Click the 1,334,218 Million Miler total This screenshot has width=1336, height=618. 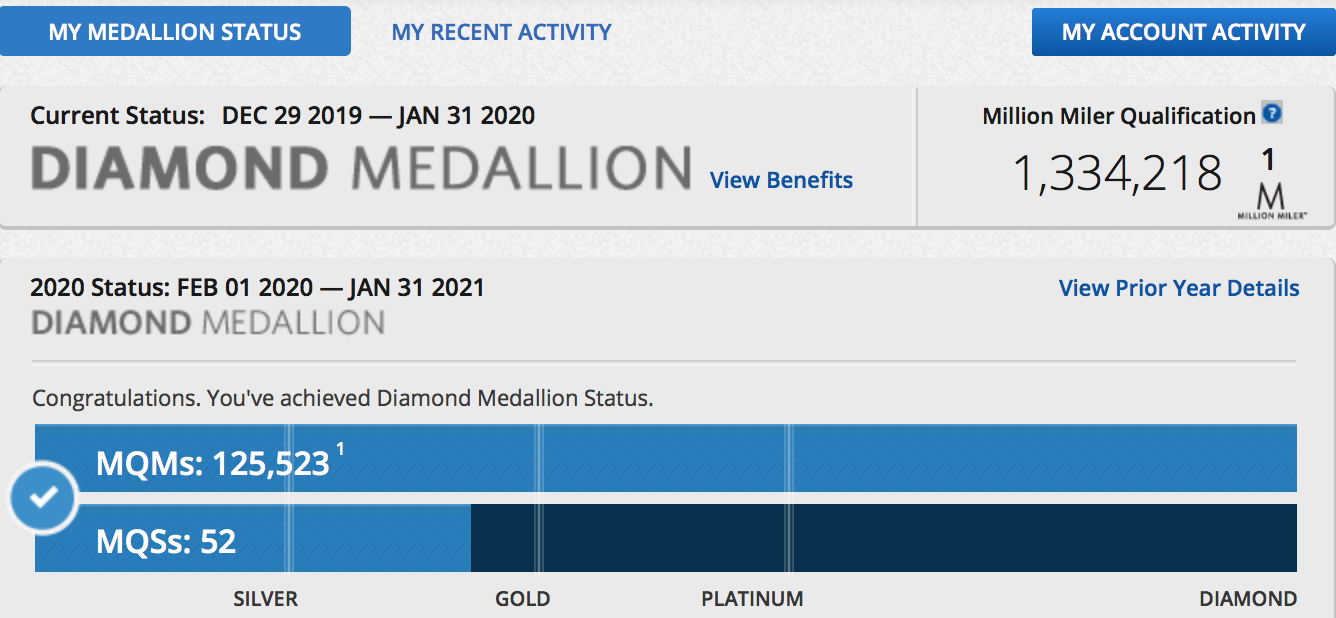click(1117, 173)
